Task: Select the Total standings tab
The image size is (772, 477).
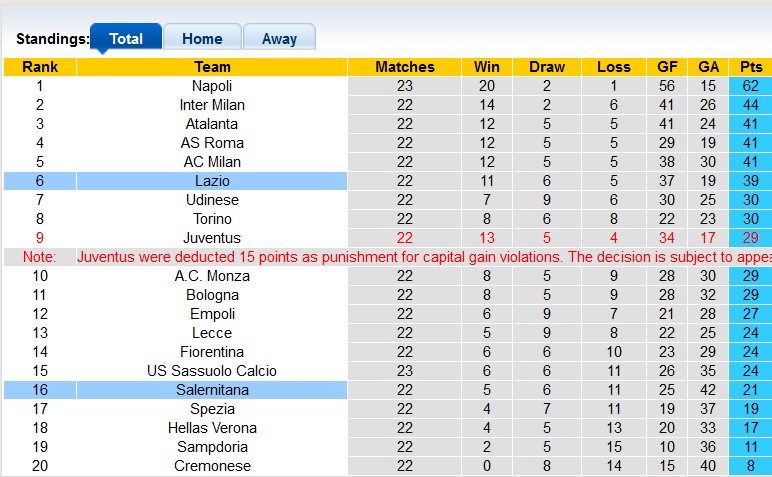Action: click(126, 38)
